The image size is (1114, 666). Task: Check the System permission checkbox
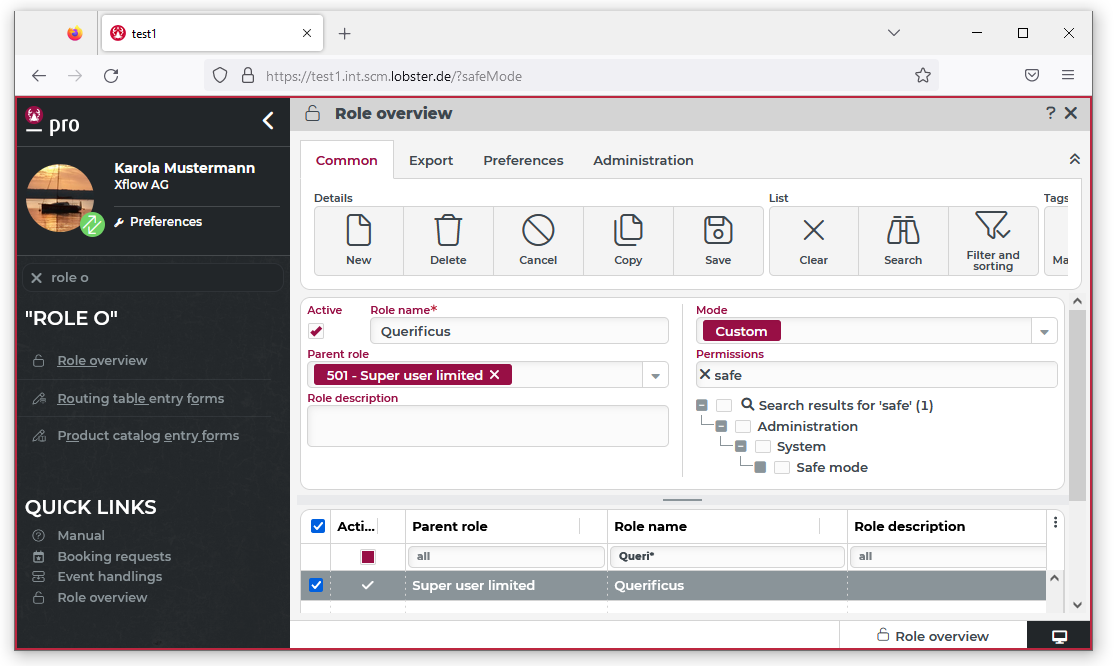point(762,446)
